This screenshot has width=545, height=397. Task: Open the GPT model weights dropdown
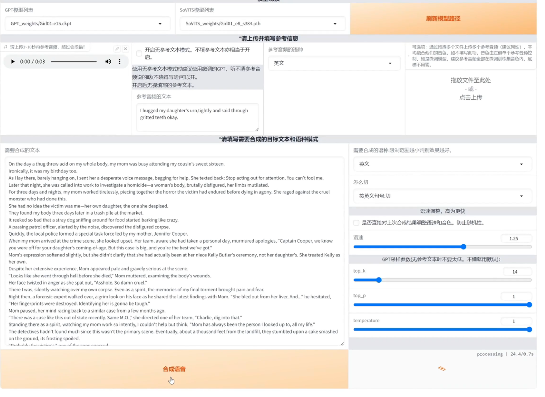[88, 24]
